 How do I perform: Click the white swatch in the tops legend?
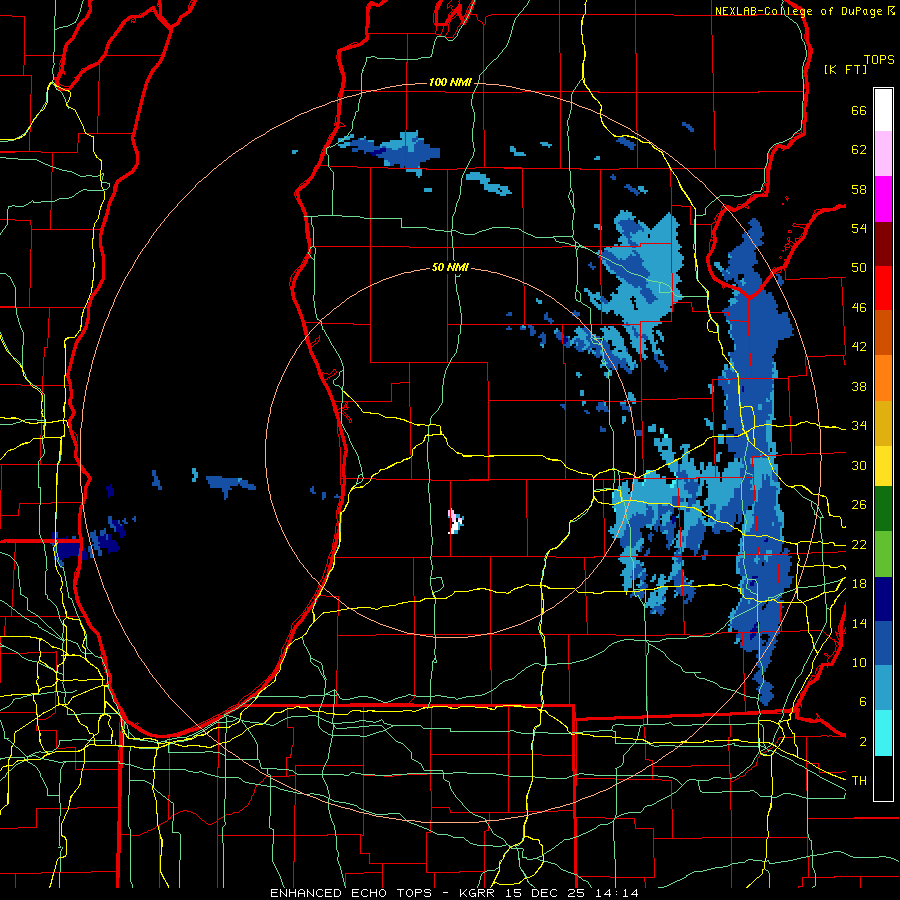click(x=883, y=110)
